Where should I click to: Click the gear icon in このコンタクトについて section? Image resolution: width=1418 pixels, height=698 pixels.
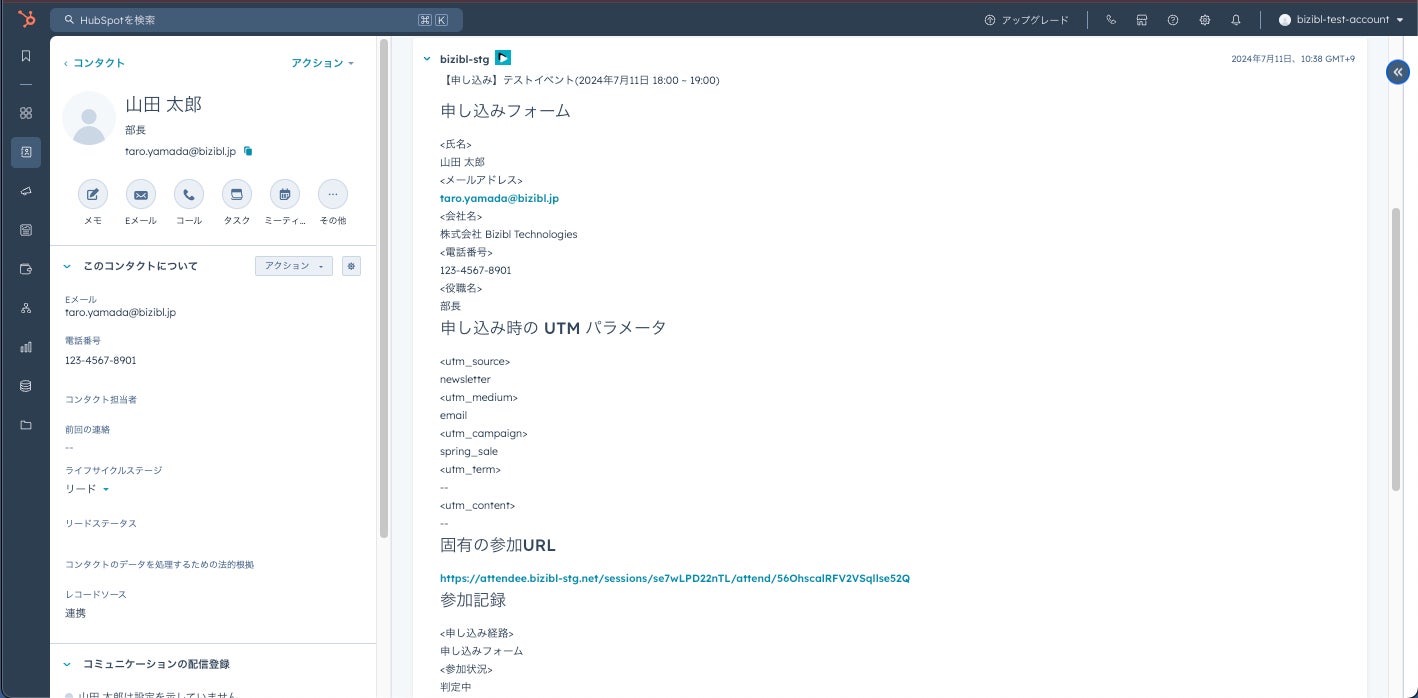[351, 266]
